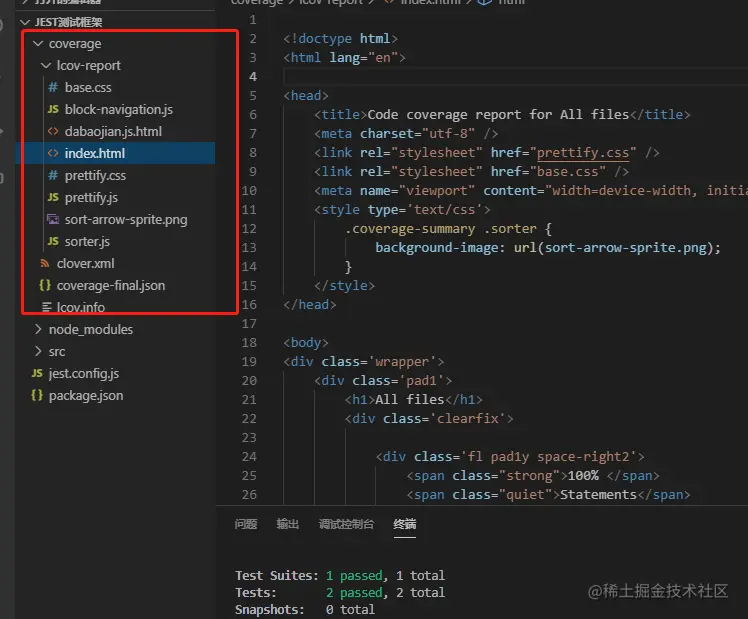The height and width of the screenshot is (619, 748).
Task: Expand the src folder chevron
Action: pyautogui.click(x=38, y=351)
